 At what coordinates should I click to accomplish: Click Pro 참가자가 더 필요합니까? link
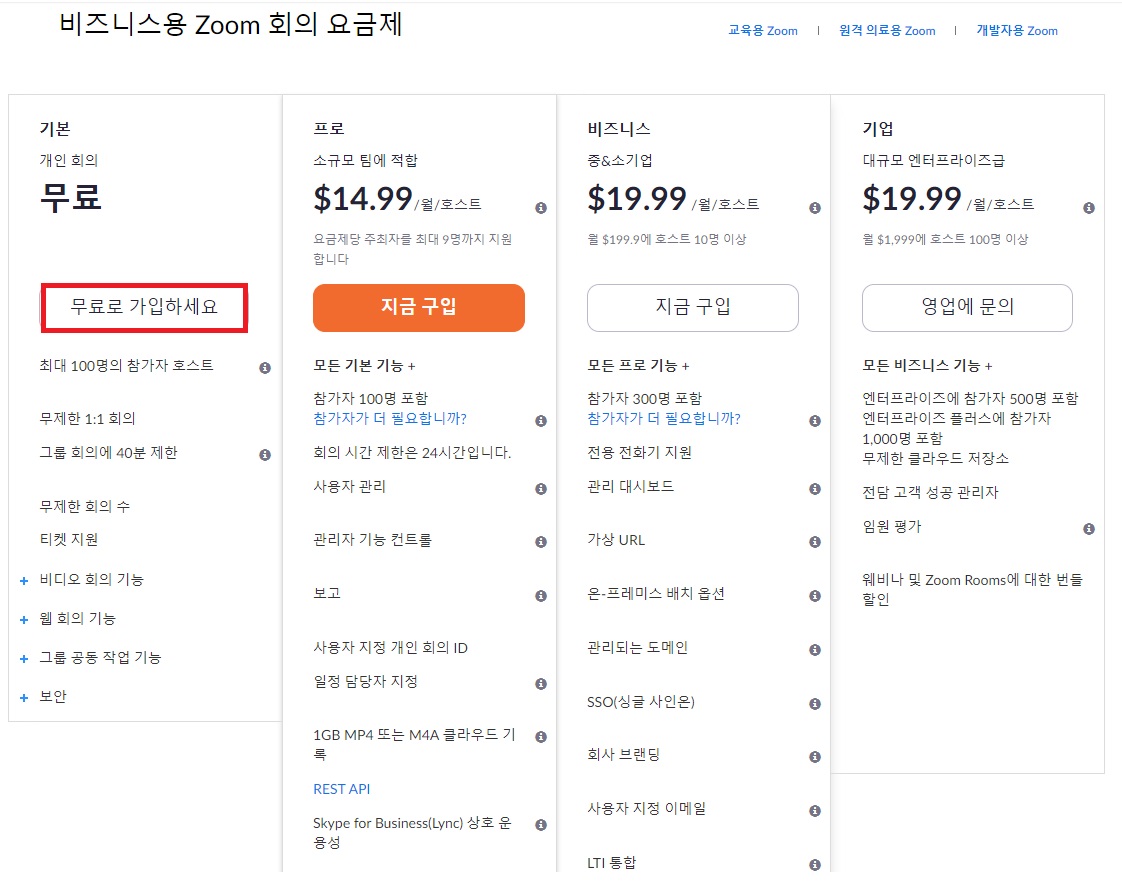390,419
